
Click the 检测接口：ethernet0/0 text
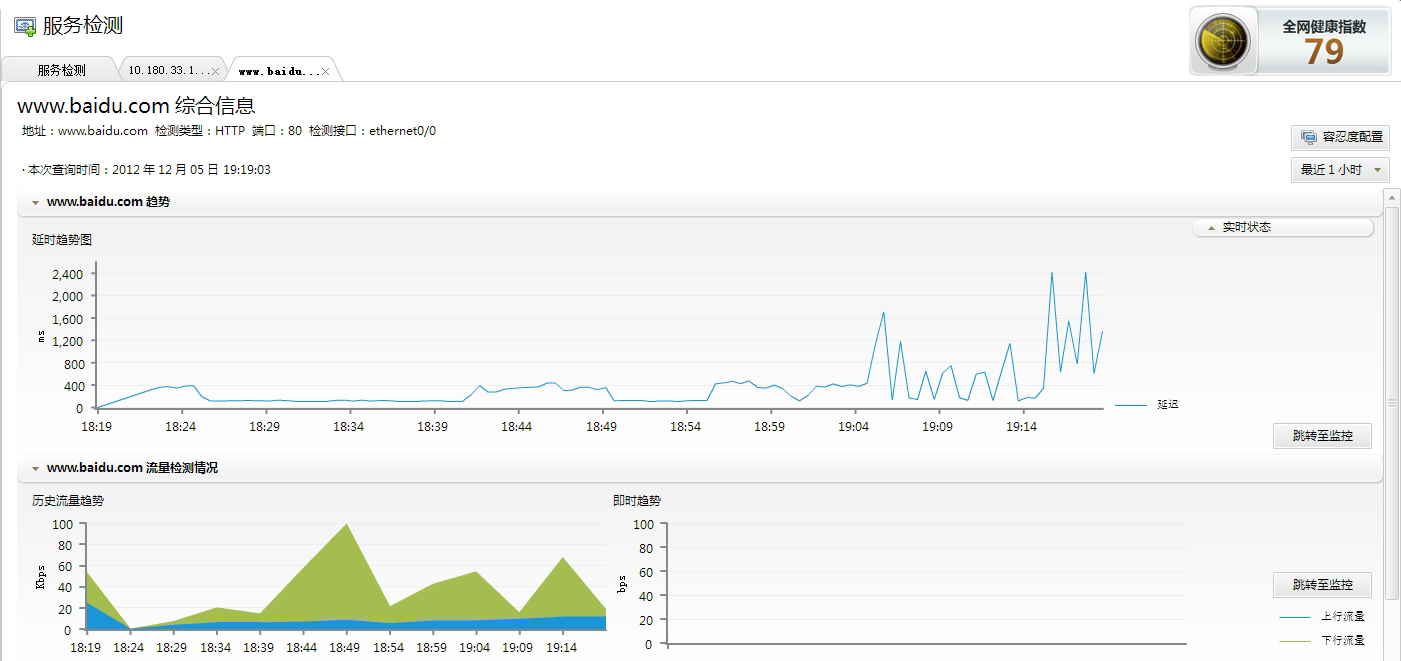372,131
